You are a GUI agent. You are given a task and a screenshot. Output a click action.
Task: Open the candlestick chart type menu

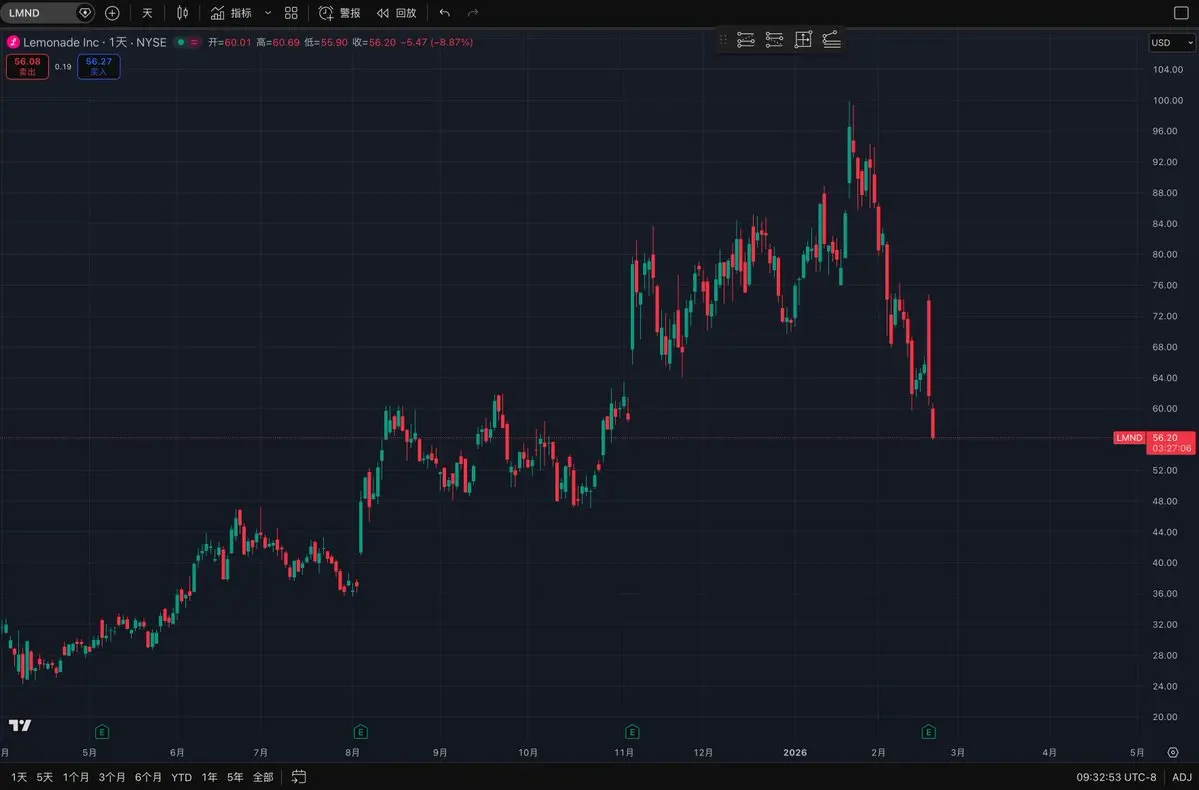click(x=182, y=13)
